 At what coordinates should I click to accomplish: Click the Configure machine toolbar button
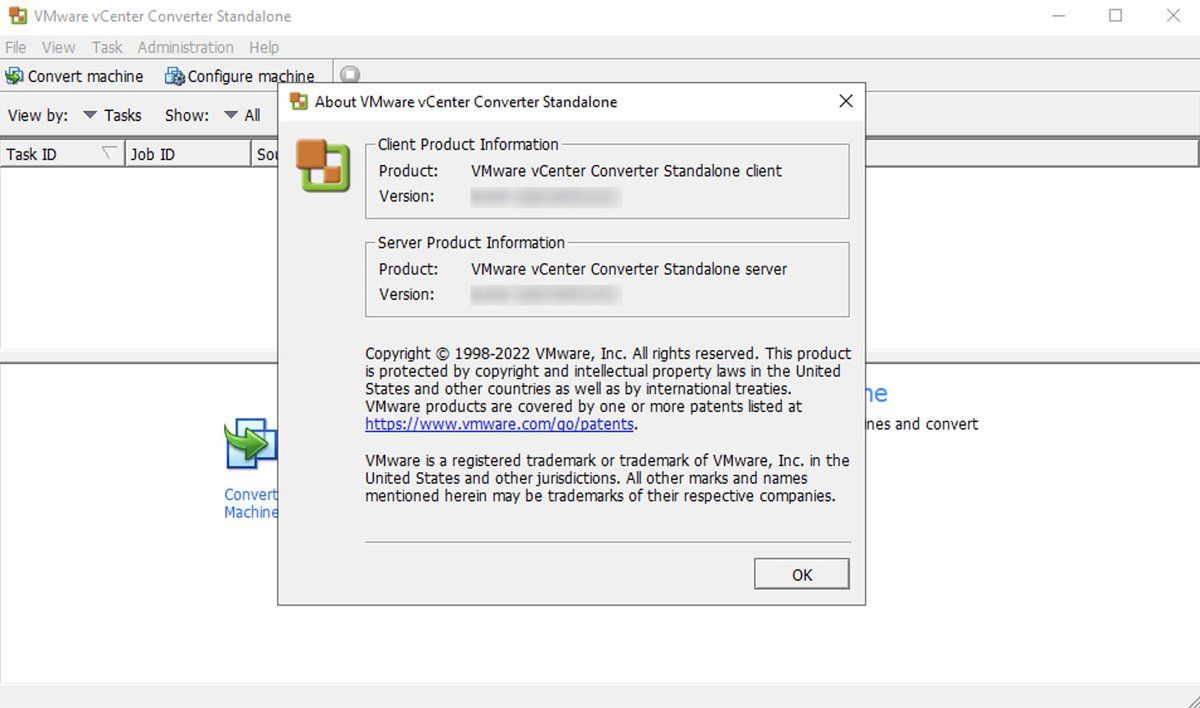[x=240, y=76]
